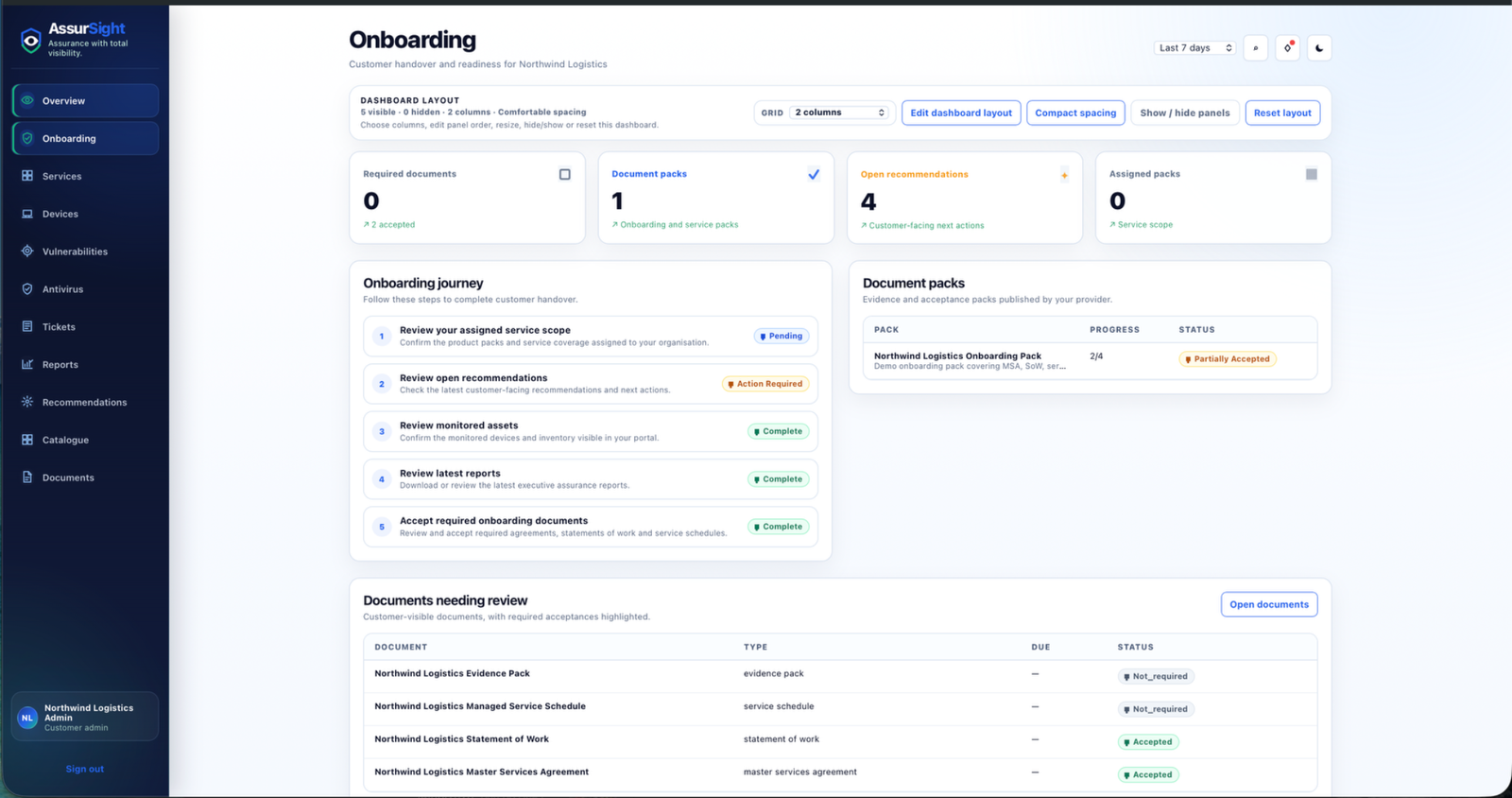Click the NL user avatar
The image size is (1512, 798).
click(x=27, y=718)
